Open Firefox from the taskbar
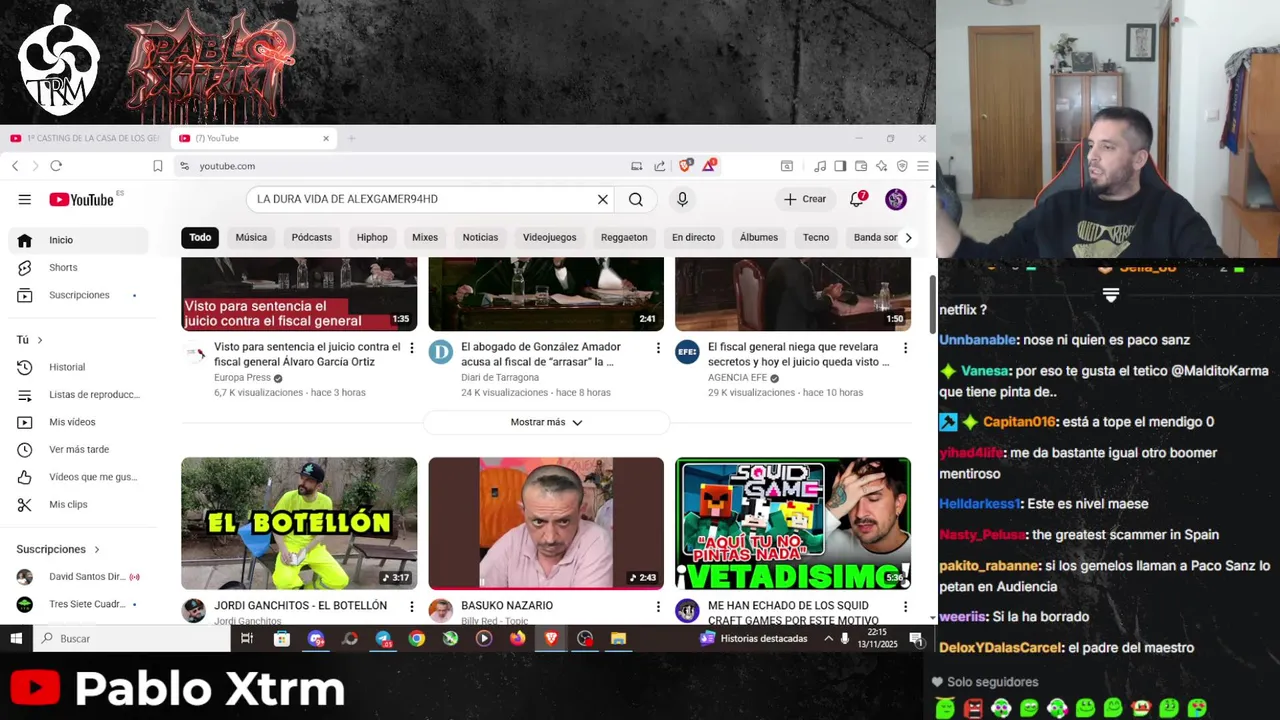 517,638
